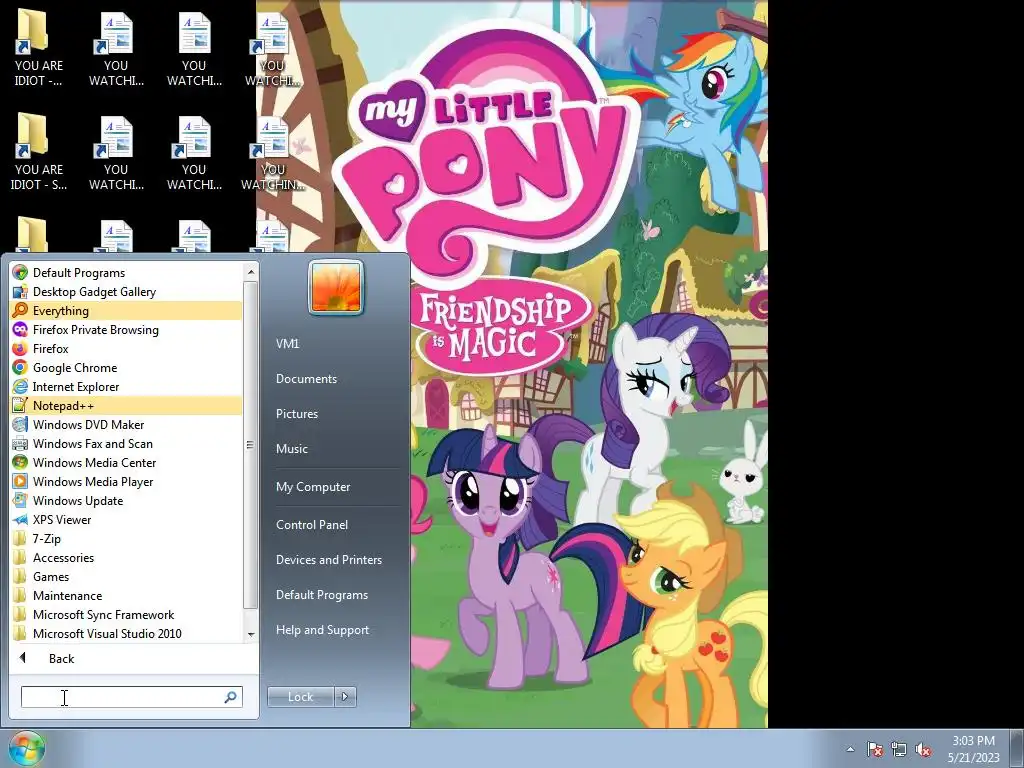
Task: Launch Windows Fax and Scan icon
Action: pos(20,443)
